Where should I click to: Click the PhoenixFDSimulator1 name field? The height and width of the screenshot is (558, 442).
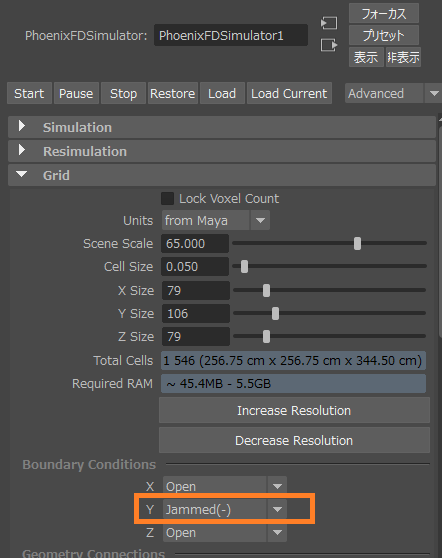pyautogui.click(x=231, y=35)
